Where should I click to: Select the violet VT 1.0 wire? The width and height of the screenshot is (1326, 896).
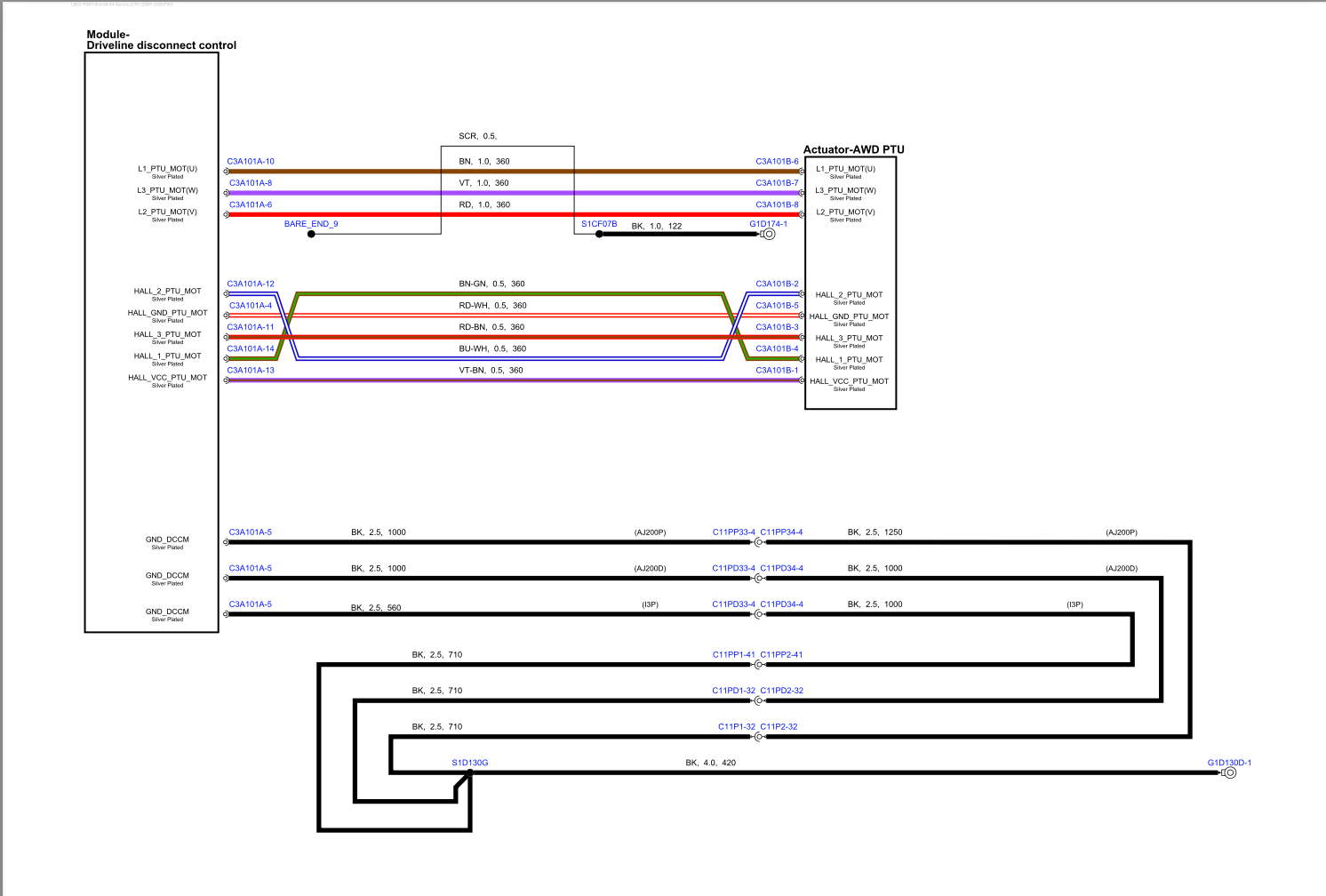[514, 193]
